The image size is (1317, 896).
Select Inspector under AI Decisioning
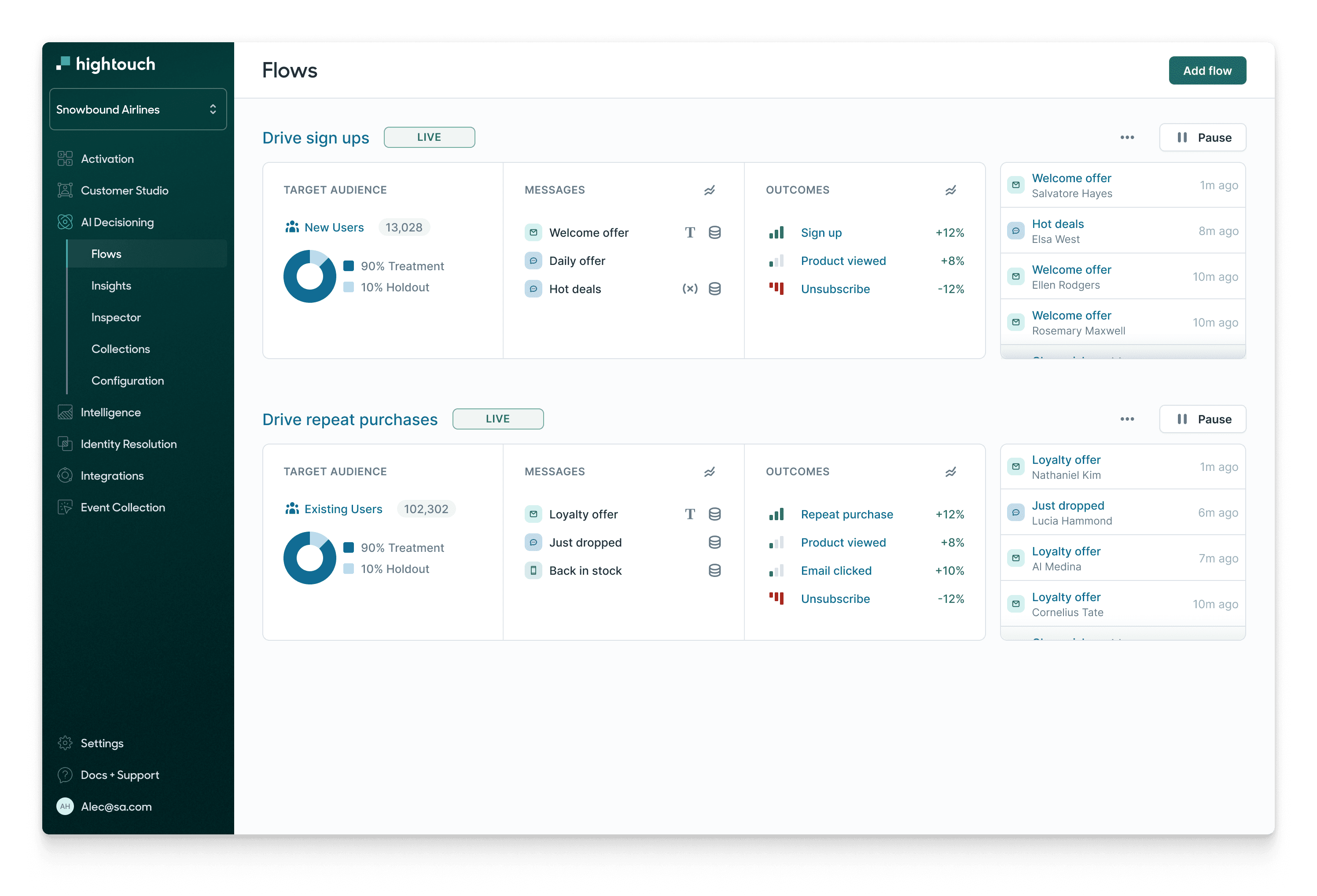(116, 317)
